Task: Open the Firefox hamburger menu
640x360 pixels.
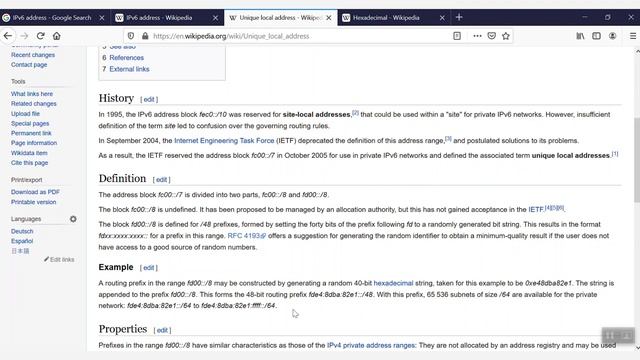Action: coord(633,36)
